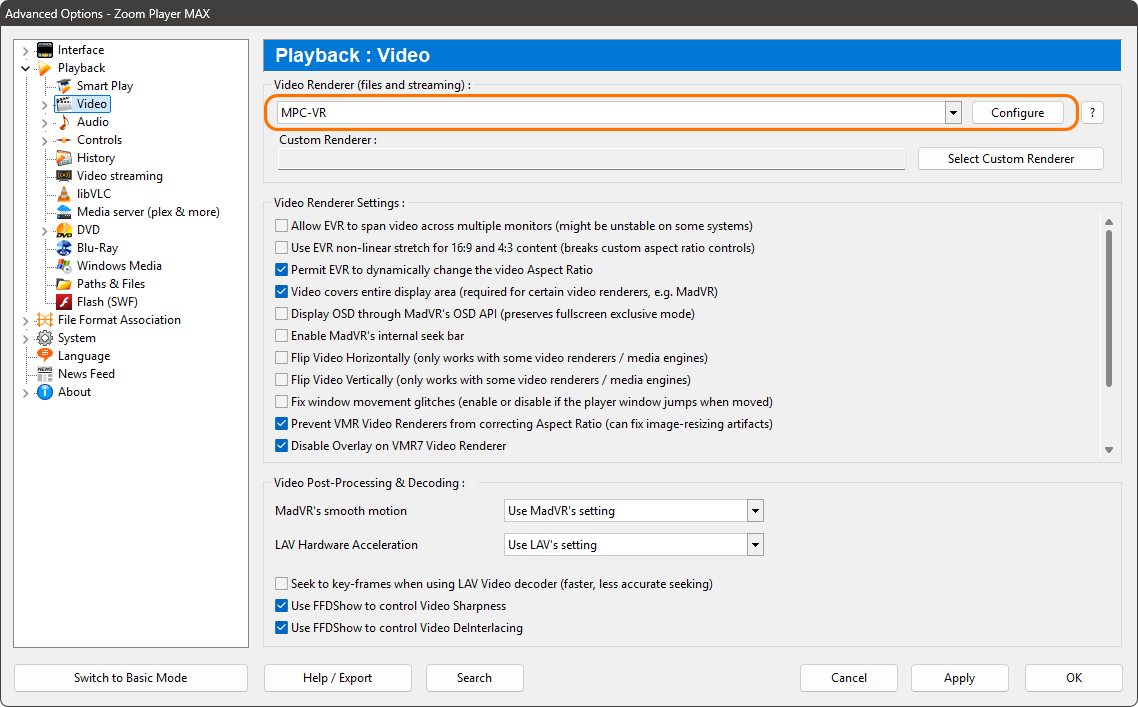Confirm with OK button

tap(1073, 678)
